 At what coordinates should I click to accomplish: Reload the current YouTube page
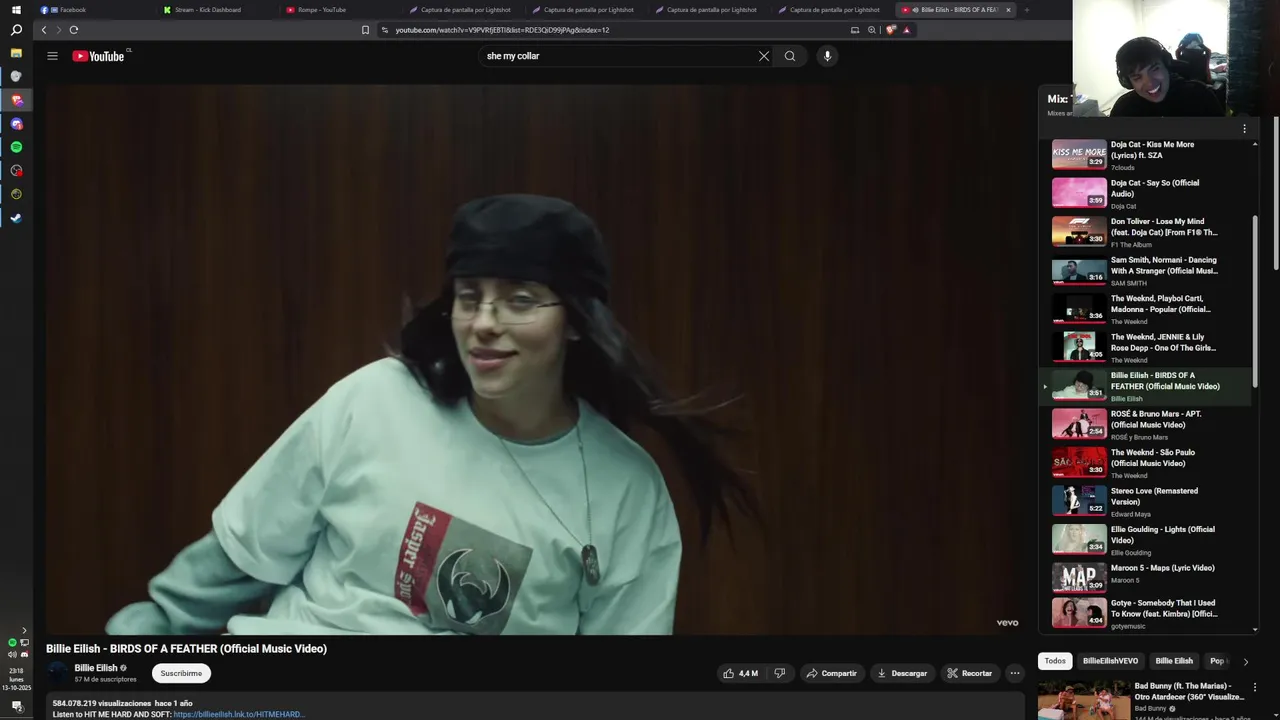coord(74,30)
